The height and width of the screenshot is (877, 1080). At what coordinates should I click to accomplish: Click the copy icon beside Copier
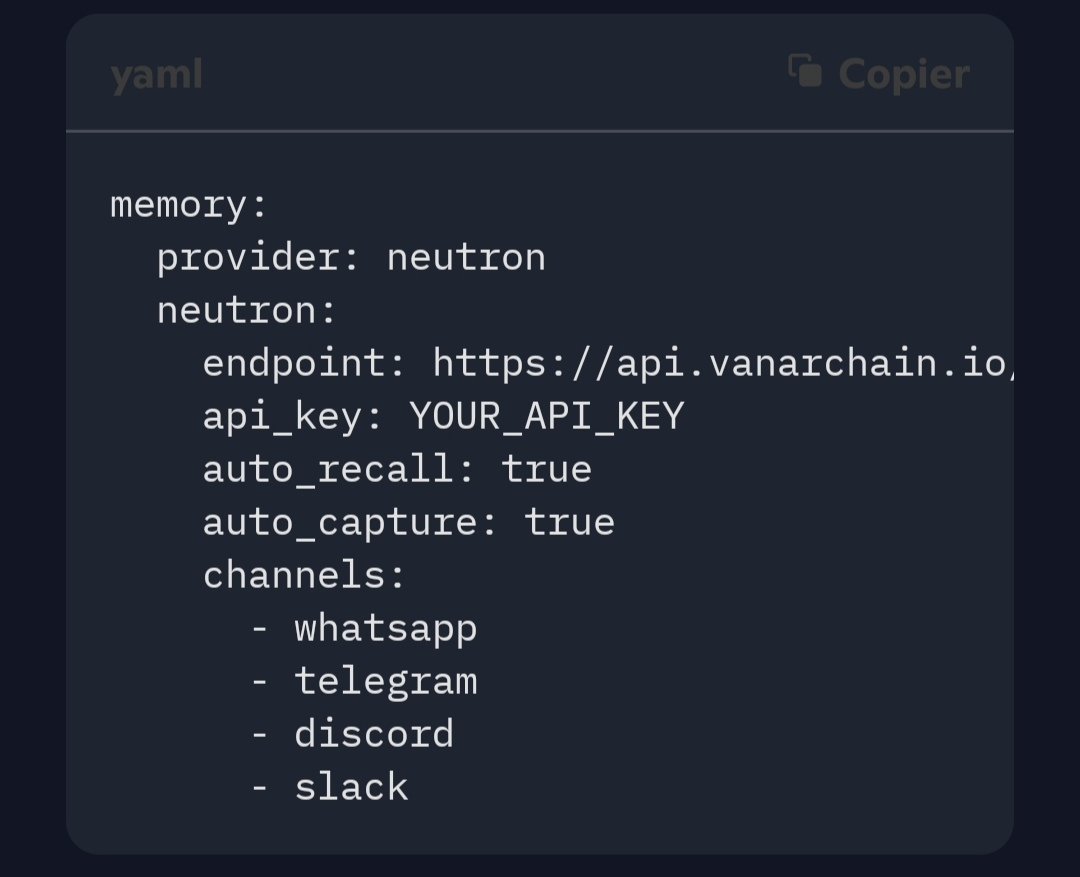[805, 72]
